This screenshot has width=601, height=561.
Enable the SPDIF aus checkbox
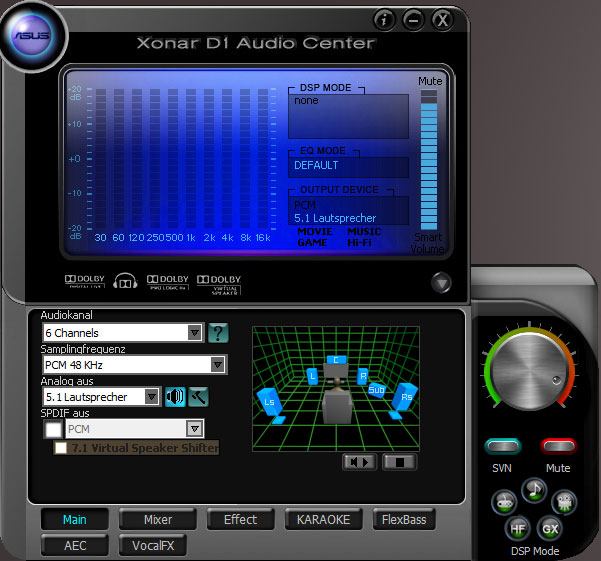(x=53, y=429)
